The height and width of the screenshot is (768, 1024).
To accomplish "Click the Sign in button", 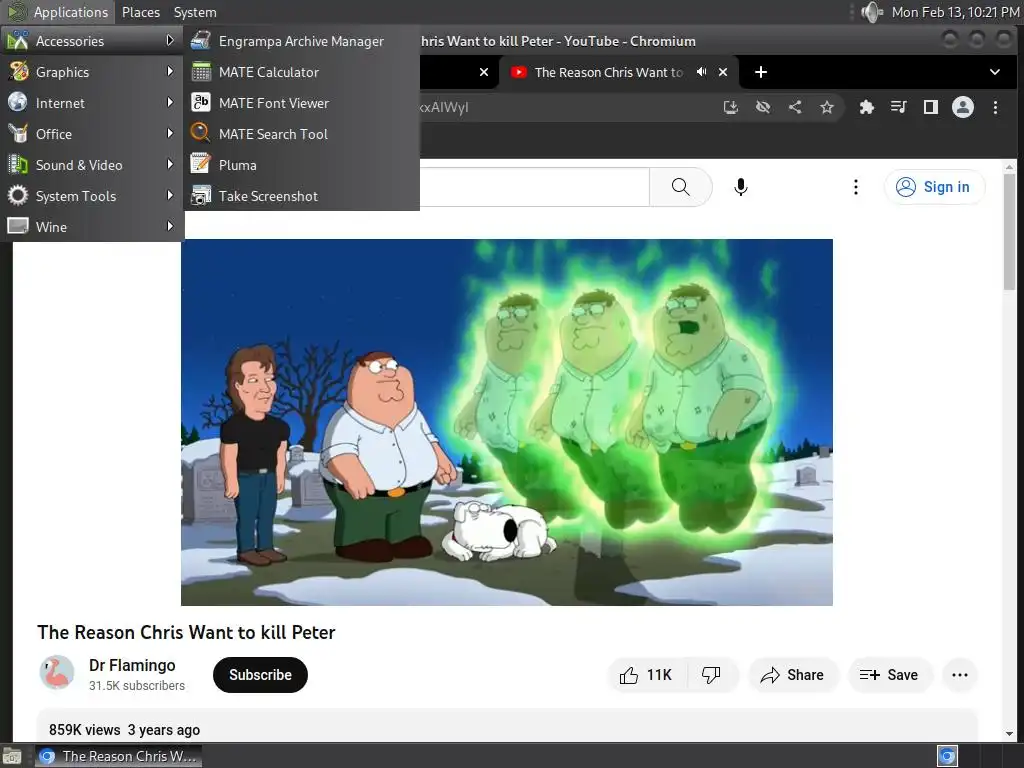I will pyautogui.click(x=934, y=187).
